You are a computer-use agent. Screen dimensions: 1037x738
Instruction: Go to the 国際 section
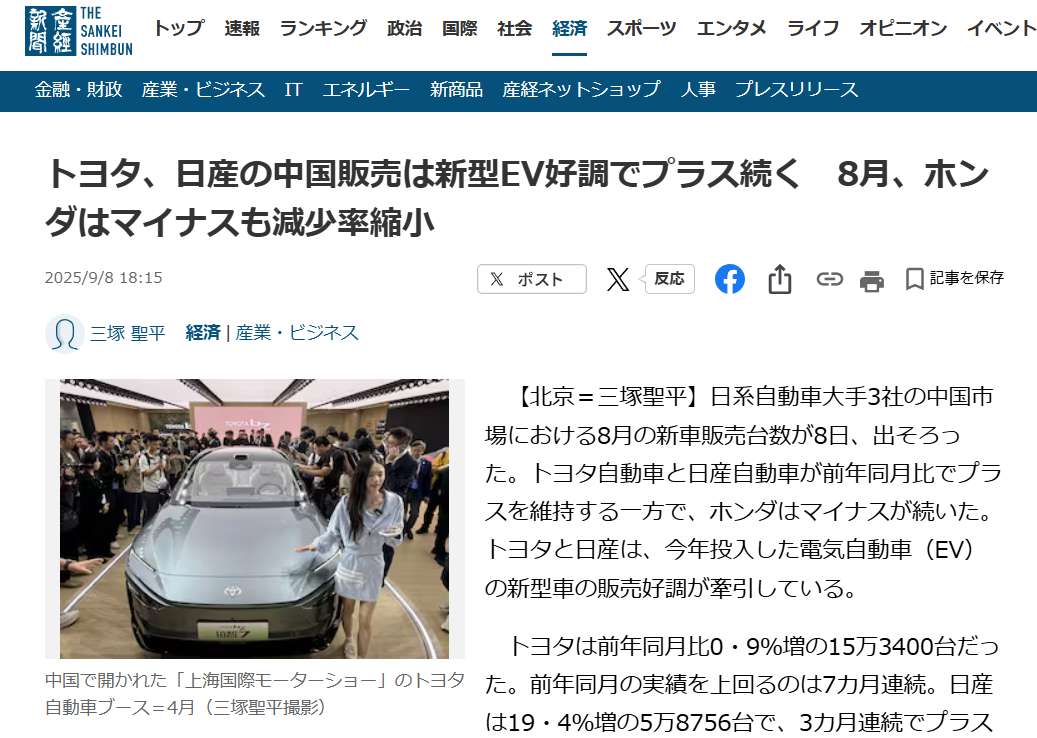pyautogui.click(x=459, y=28)
